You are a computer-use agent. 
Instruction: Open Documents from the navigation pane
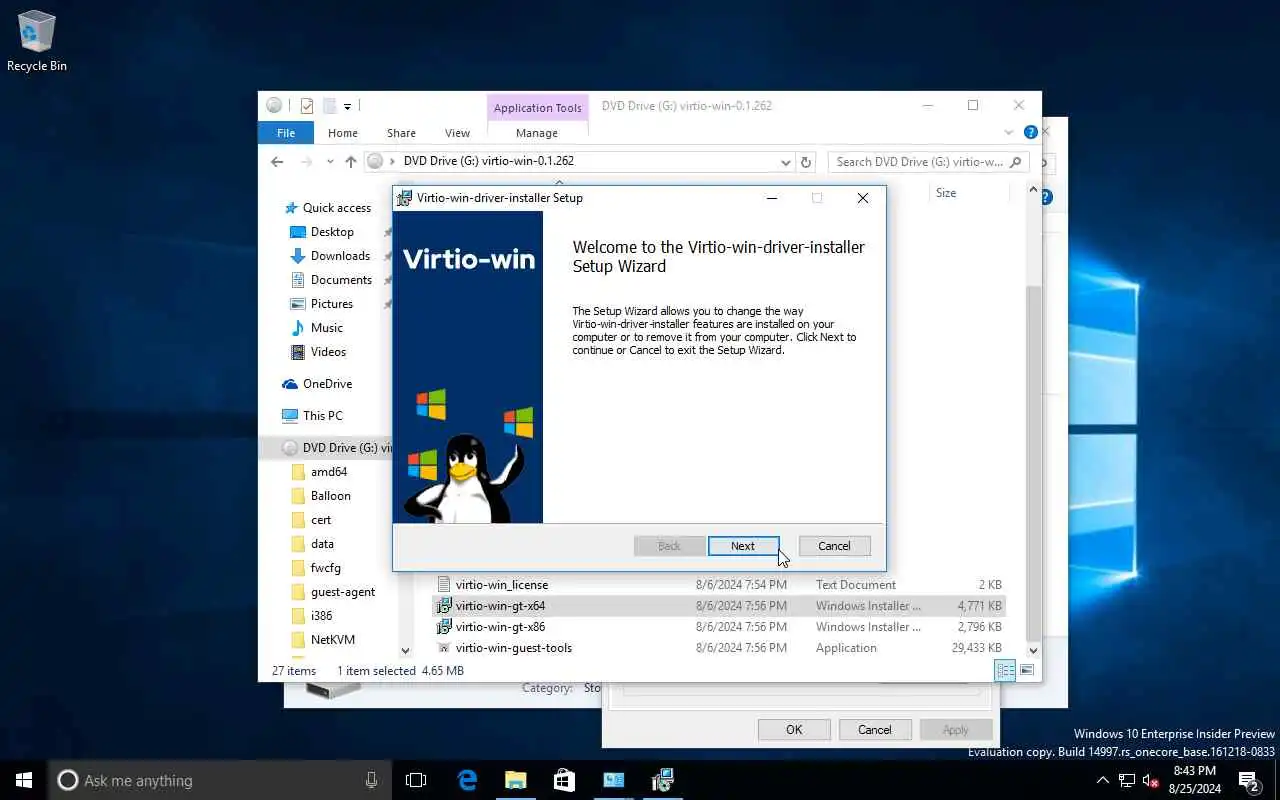[341, 280]
